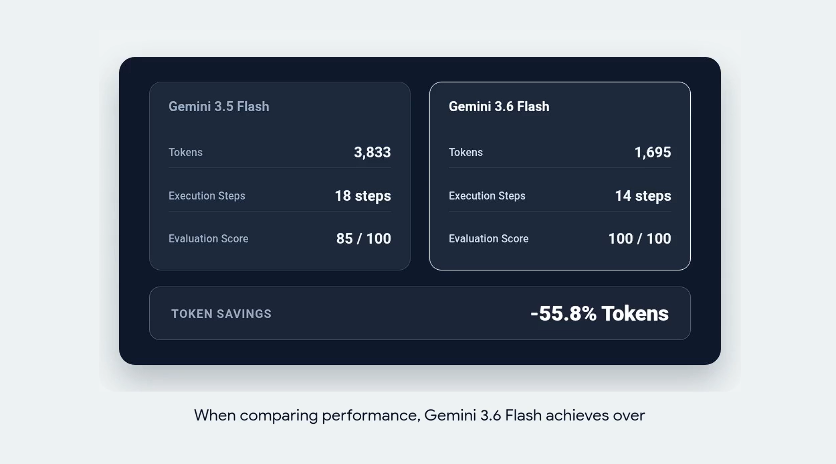Click the 1,695 tokens value
This screenshot has width=836, height=464.
pyautogui.click(x=653, y=153)
